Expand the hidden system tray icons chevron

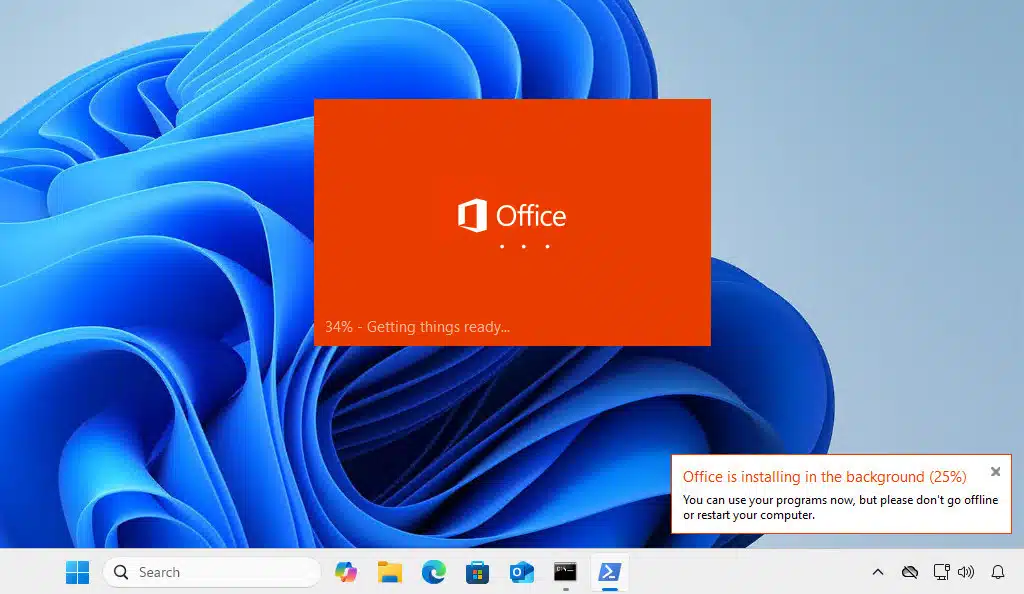click(878, 572)
